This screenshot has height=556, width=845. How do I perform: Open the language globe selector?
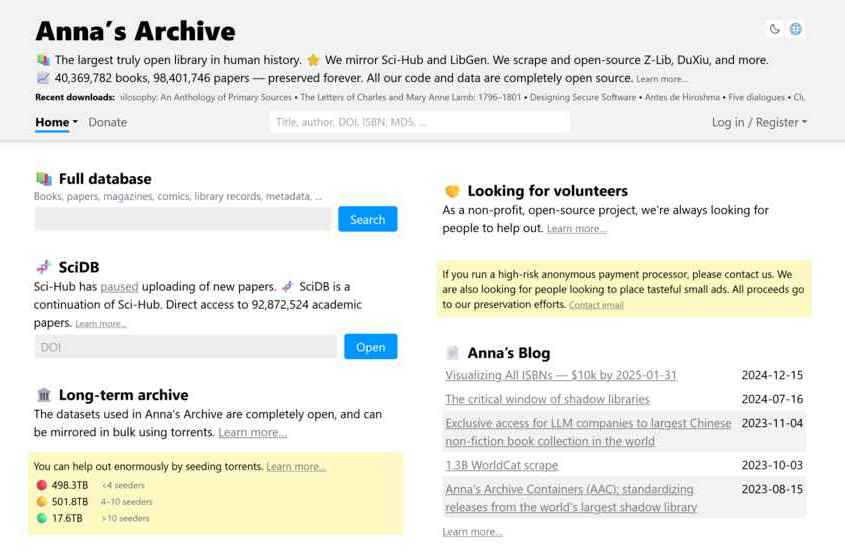[796, 29]
